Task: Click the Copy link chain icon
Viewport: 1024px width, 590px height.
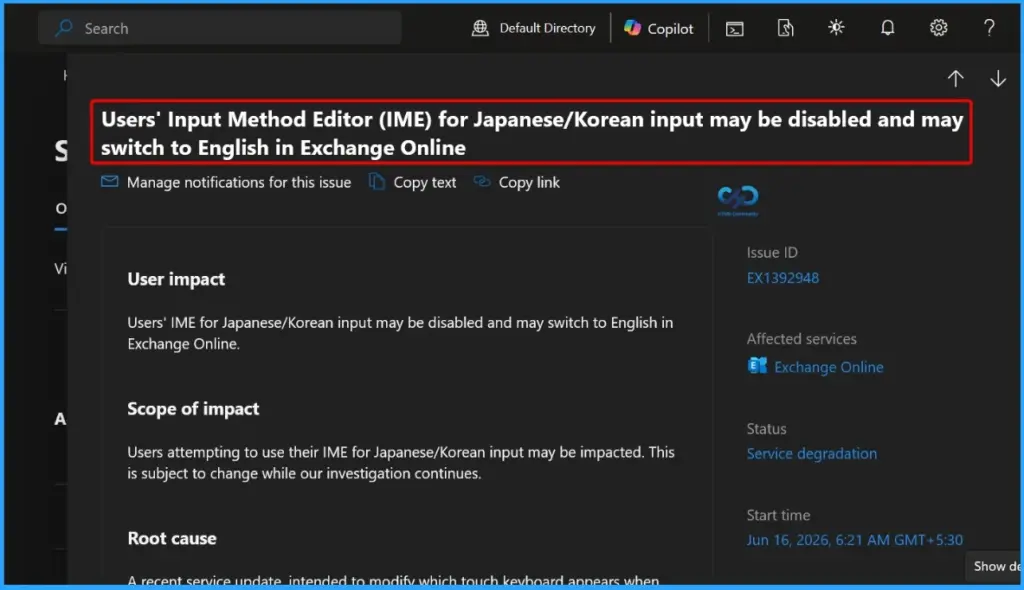Action: click(482, 181)
